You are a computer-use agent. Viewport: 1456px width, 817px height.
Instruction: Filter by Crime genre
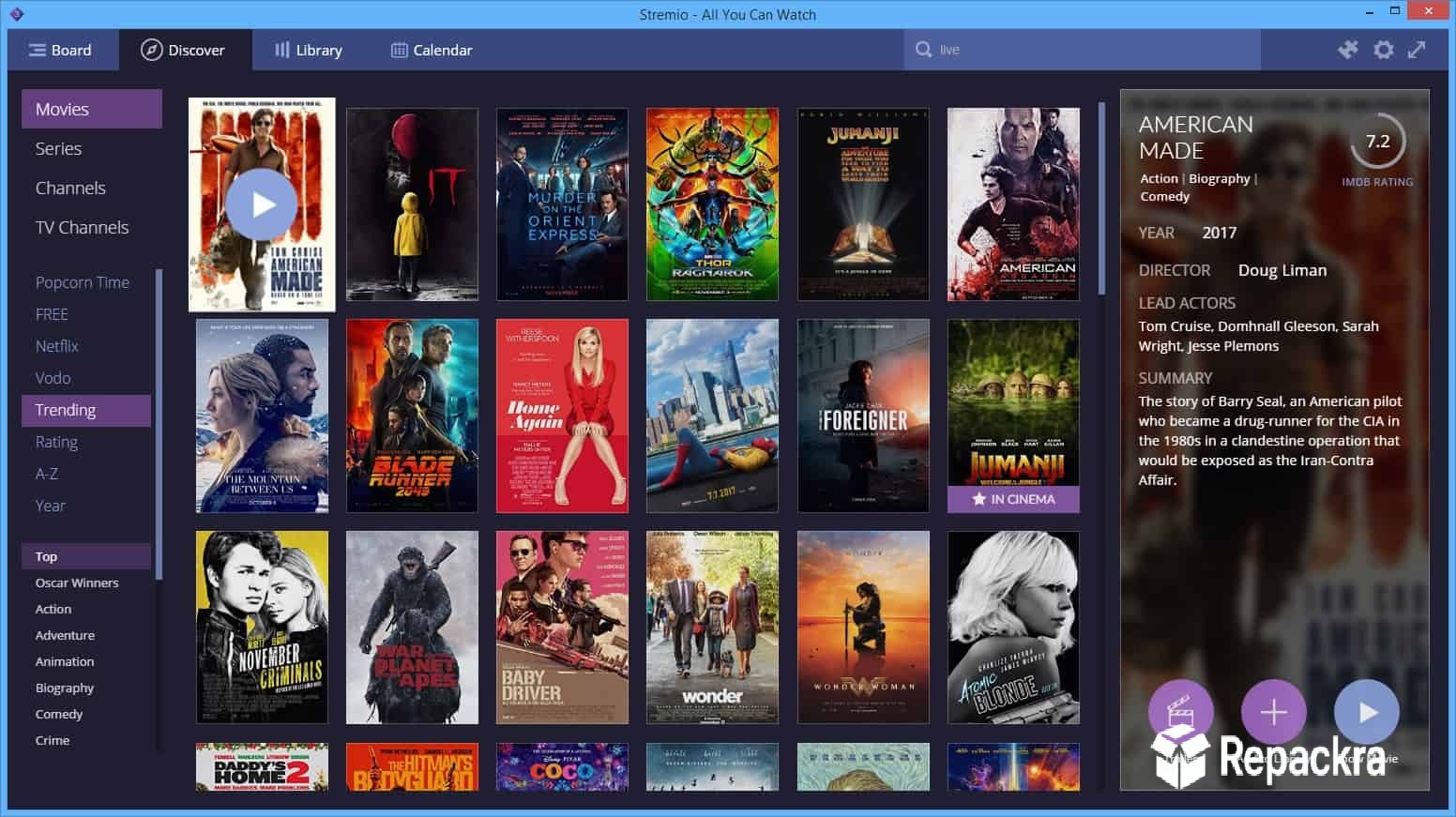tap(86, 740)
